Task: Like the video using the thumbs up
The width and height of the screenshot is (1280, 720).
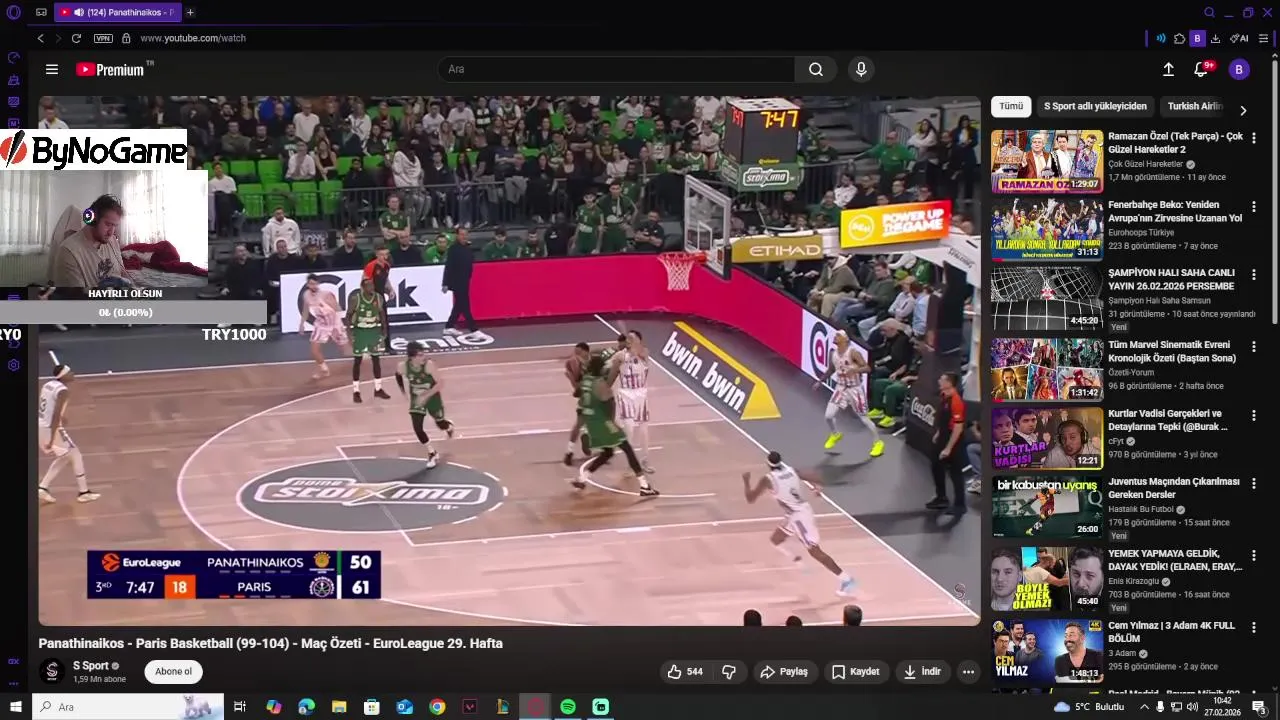Action: pyautogui.click(x=685, y=672)
